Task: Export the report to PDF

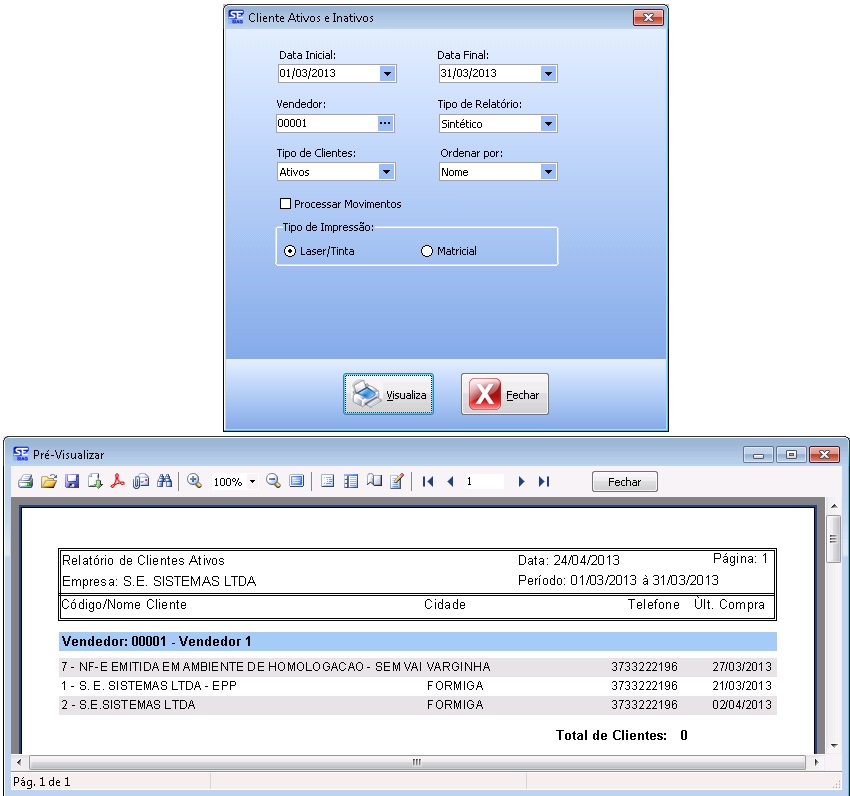Action: point(117,482)
